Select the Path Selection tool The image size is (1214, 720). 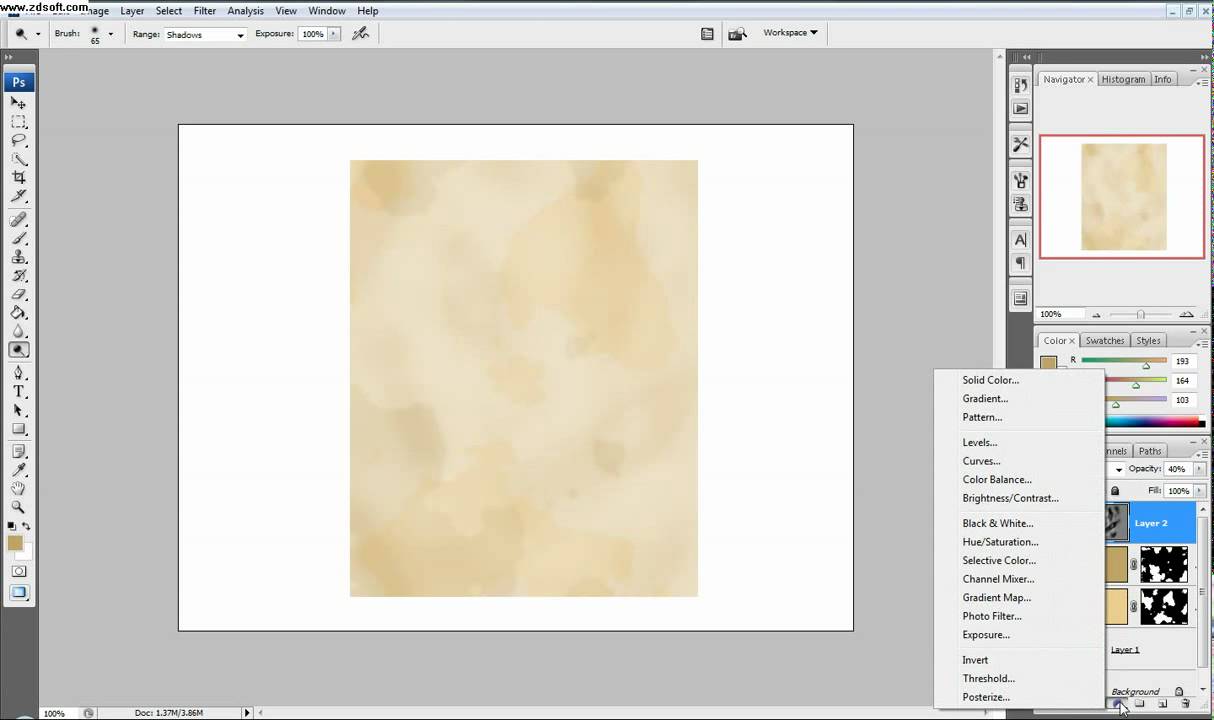click(x=18, y=410)
